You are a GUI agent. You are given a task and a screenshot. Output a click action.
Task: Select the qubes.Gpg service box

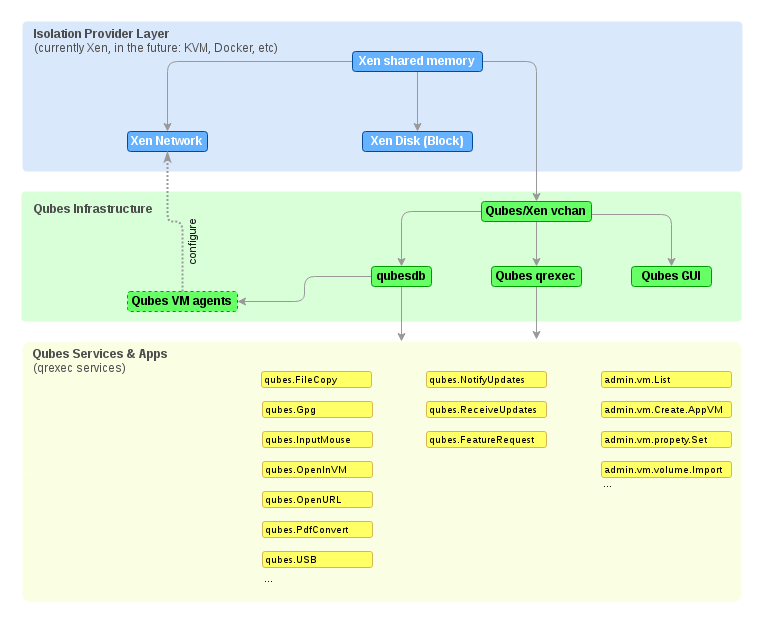[316, 410]
